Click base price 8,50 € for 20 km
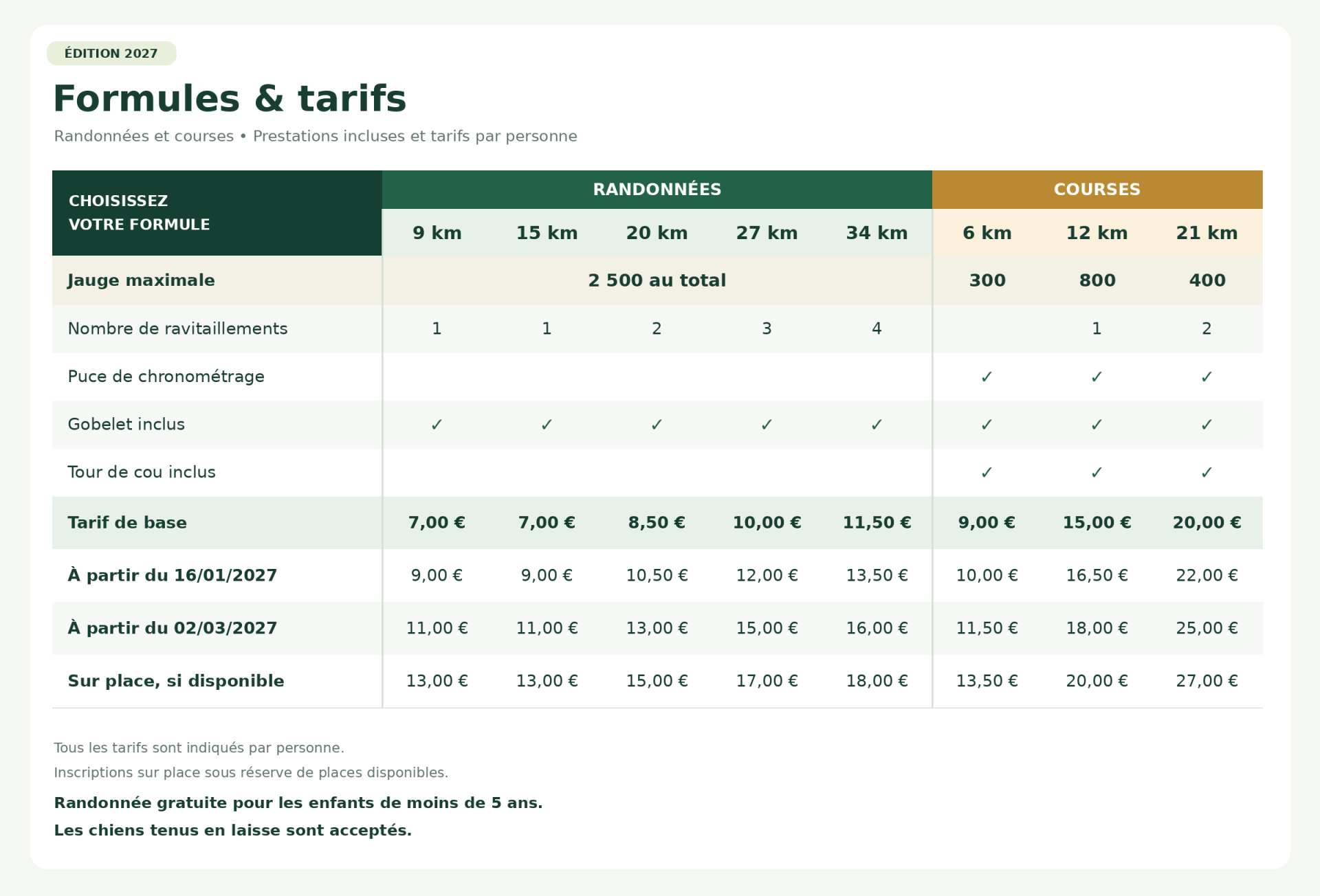The image size is (1320, 896). [x=657, y=523]
